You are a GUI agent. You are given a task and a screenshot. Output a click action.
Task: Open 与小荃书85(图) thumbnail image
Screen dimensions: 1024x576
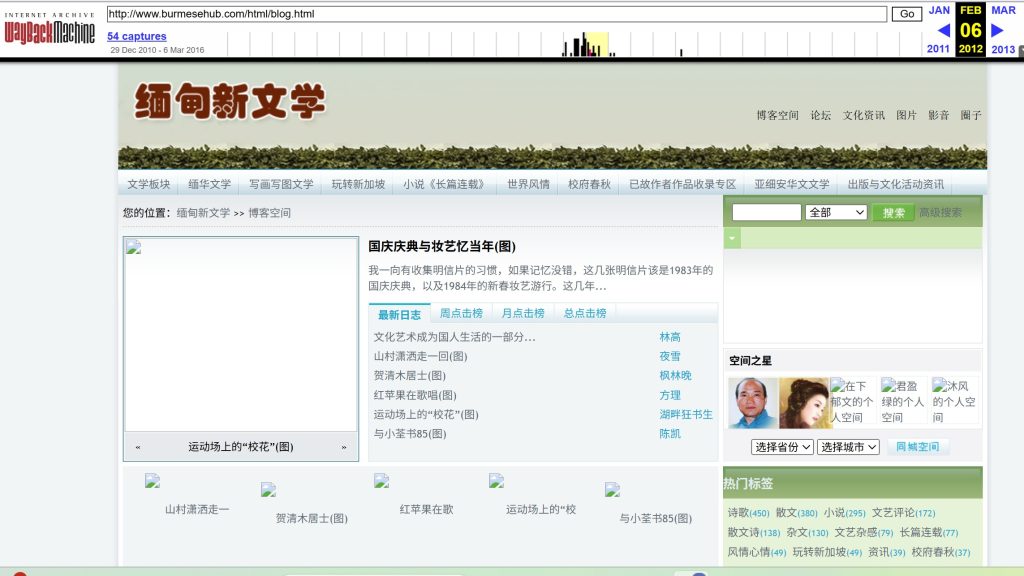[612, 490]
